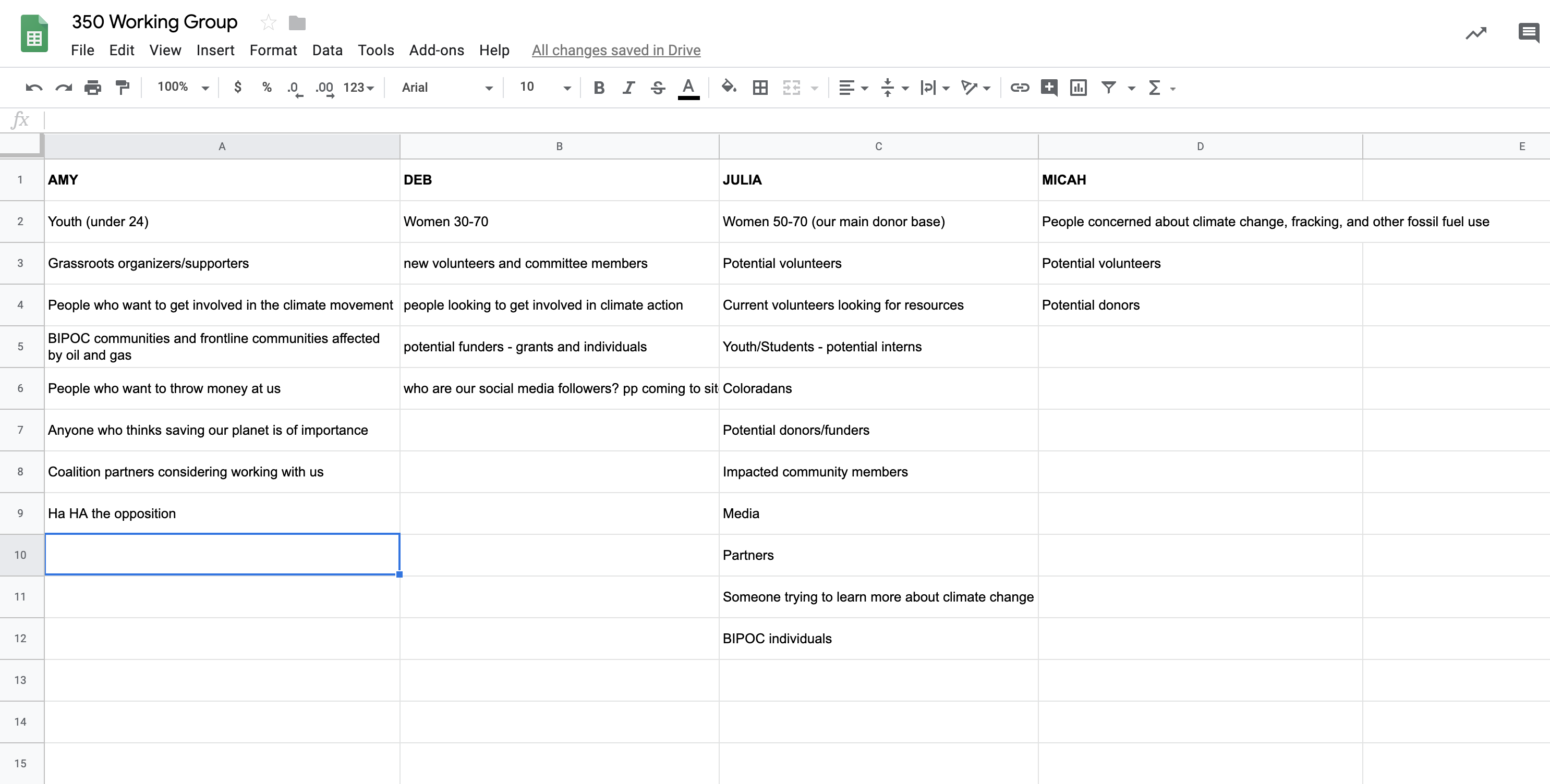Toggle bold formatting
This screenshot has width=1550, height=784.
click(599, 88)
